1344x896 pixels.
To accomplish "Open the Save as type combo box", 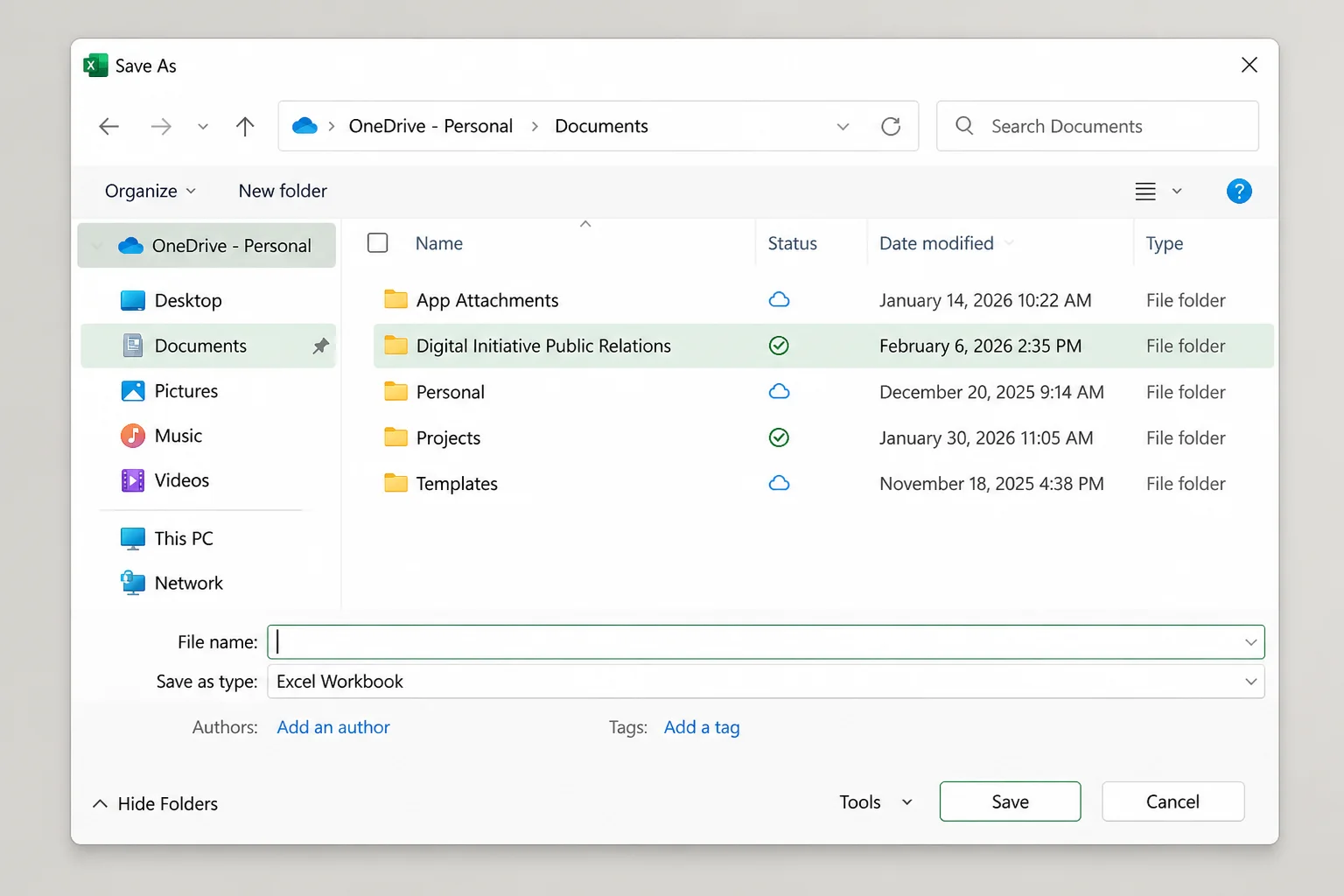I will point(766,682).
